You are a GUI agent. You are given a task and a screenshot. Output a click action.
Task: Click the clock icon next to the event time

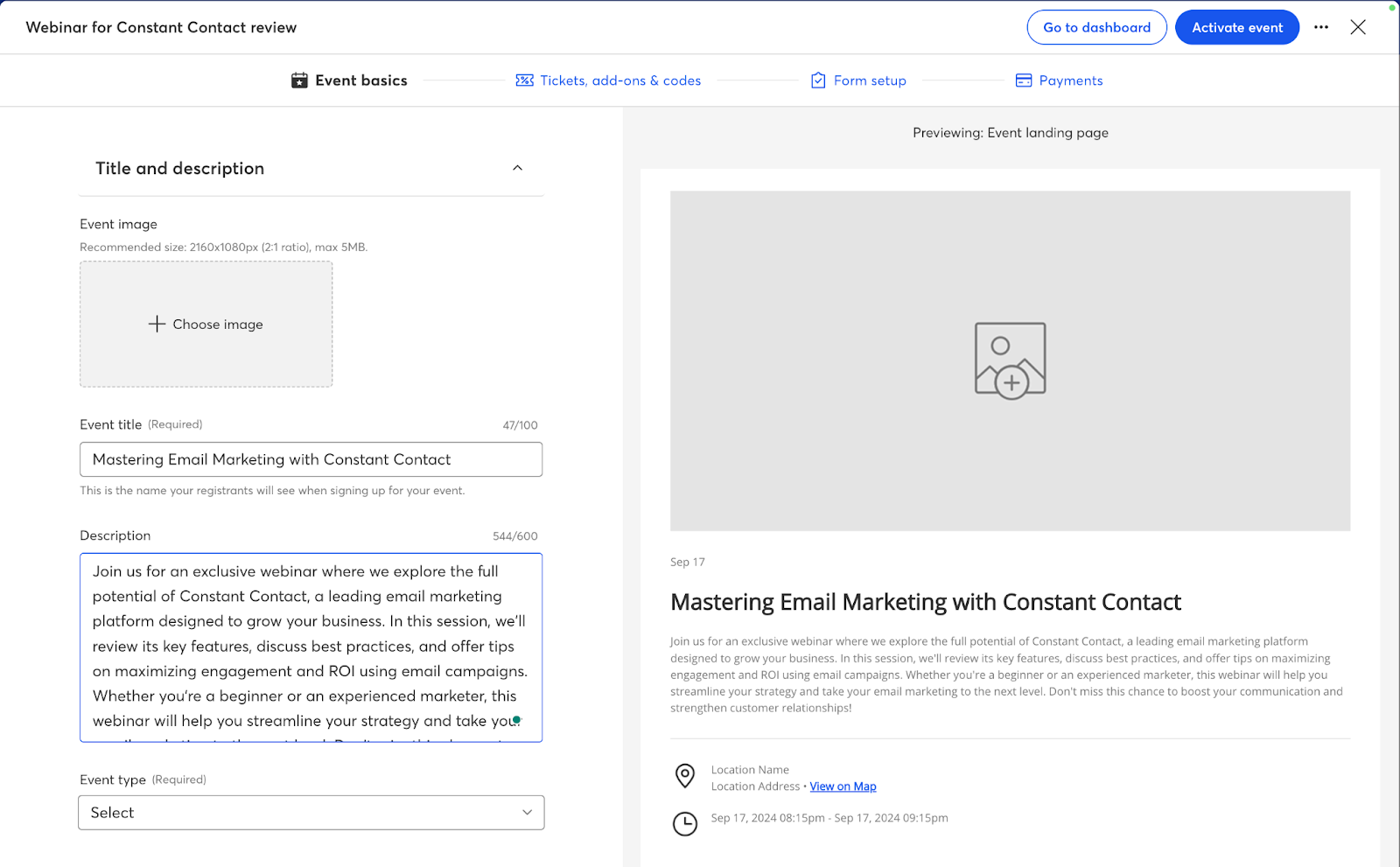coord(685,823)
